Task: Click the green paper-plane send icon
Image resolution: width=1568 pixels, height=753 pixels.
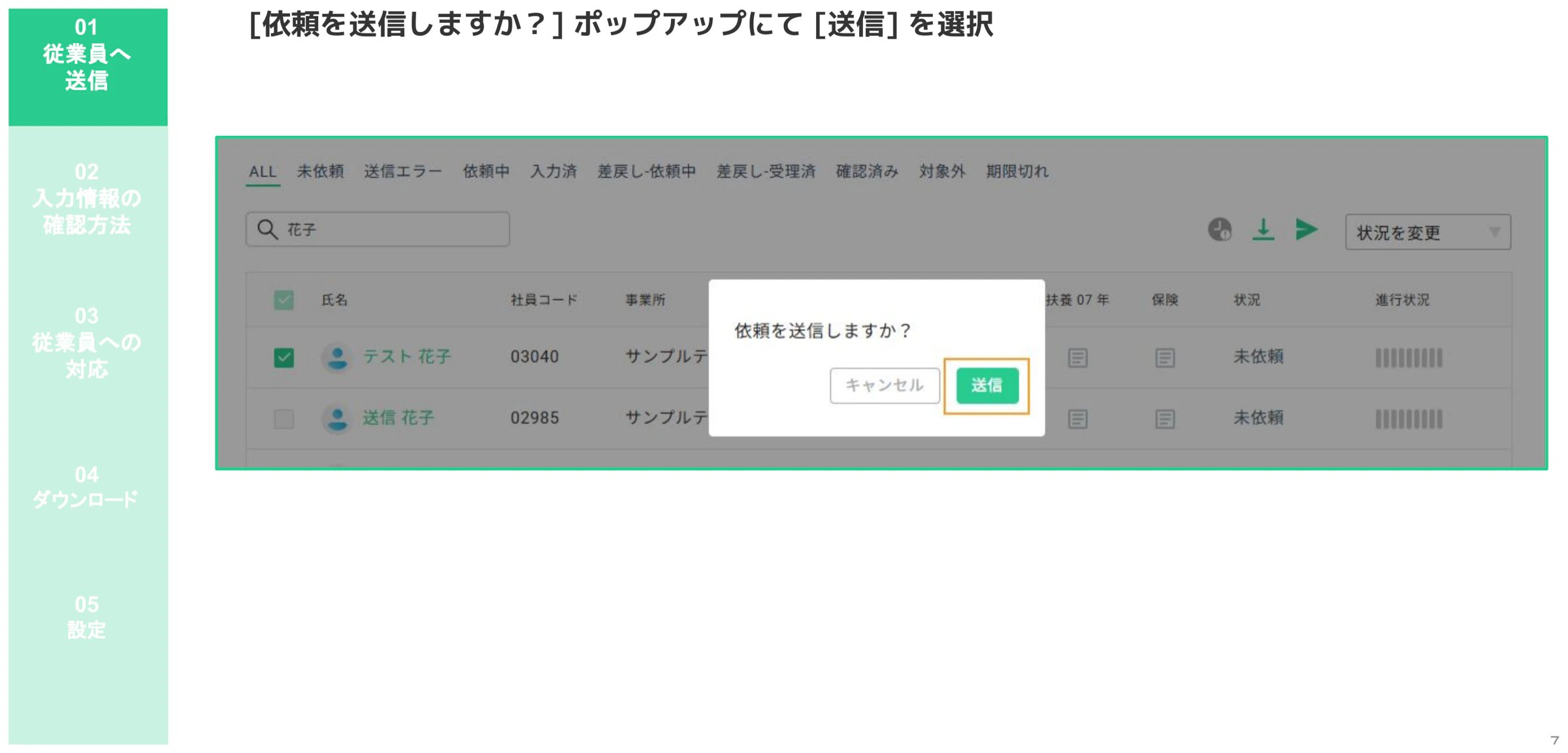Action: pyautogui.click(x=1307, y=230)
